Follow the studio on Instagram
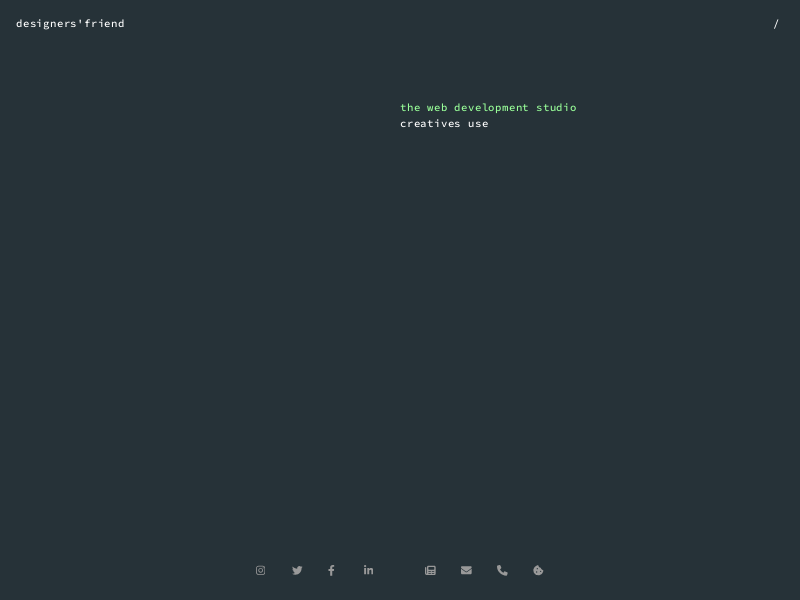Screen dimensions: 800x600 [x=260, y=570]
